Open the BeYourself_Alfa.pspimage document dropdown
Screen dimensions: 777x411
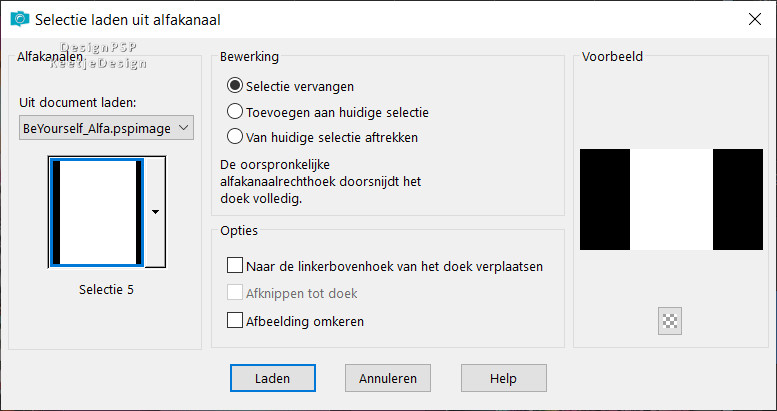click(107, 128)
